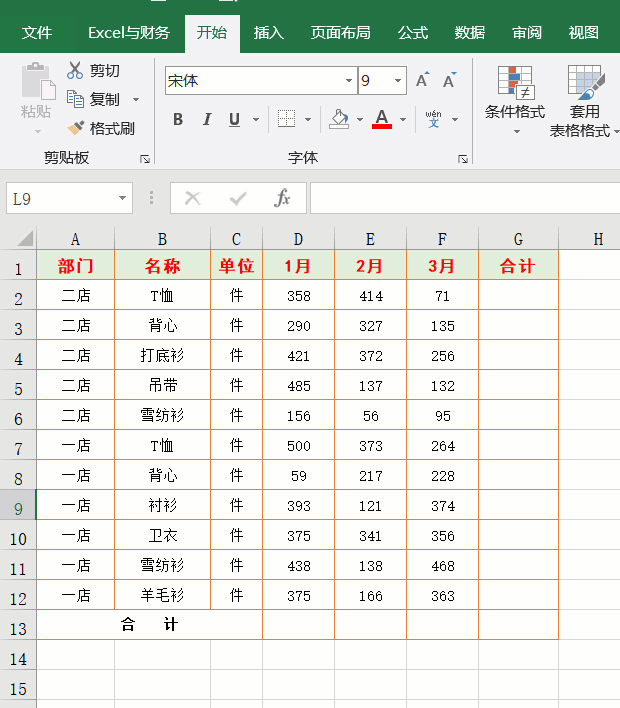Click the wén phonetic guide icon
This screenshot has width=620, height=708.
tap(434, 119)
